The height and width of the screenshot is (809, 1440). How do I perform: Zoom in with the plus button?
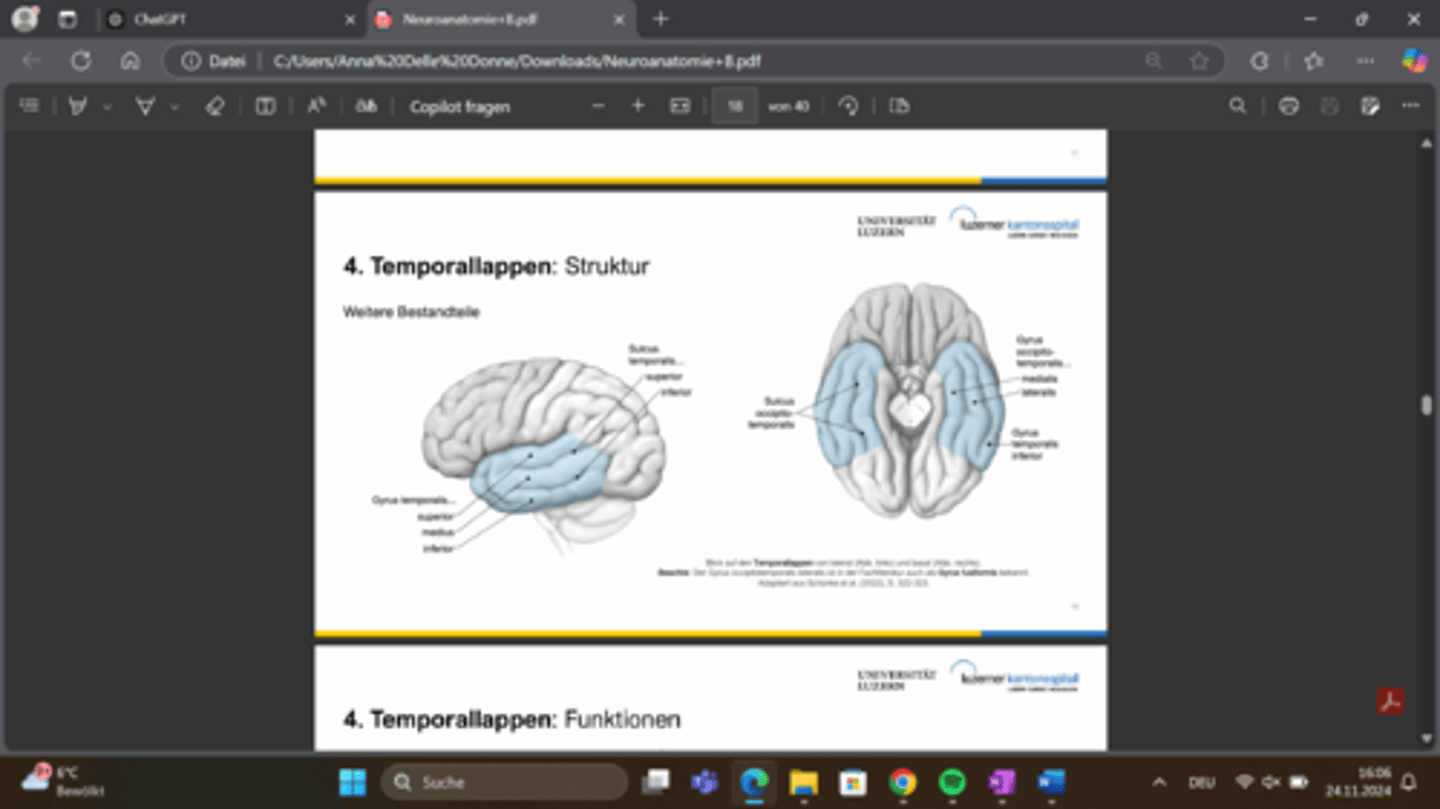tap(638, 106)
